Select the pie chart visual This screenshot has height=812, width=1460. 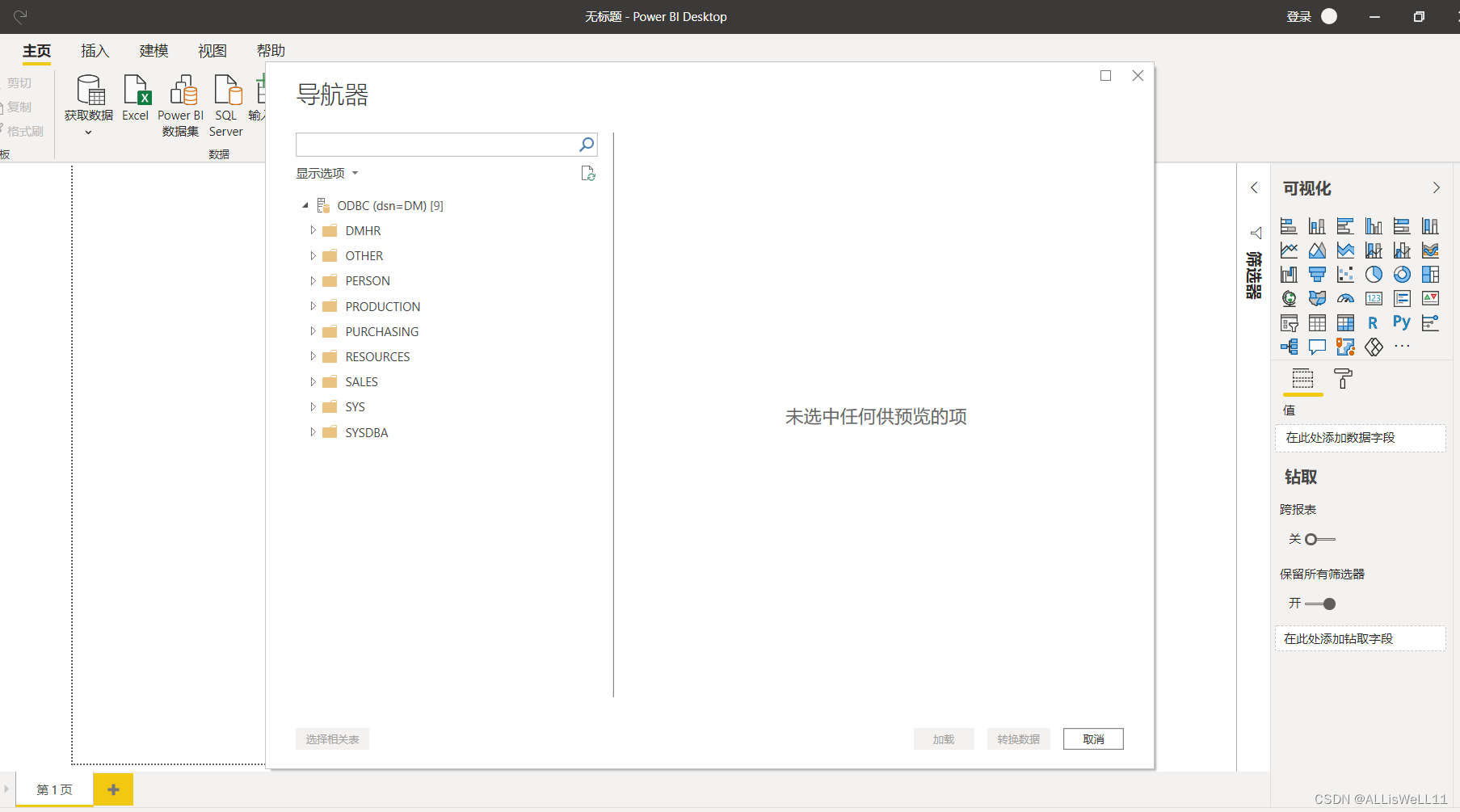pyautogui.click(x=1374, y=275)
